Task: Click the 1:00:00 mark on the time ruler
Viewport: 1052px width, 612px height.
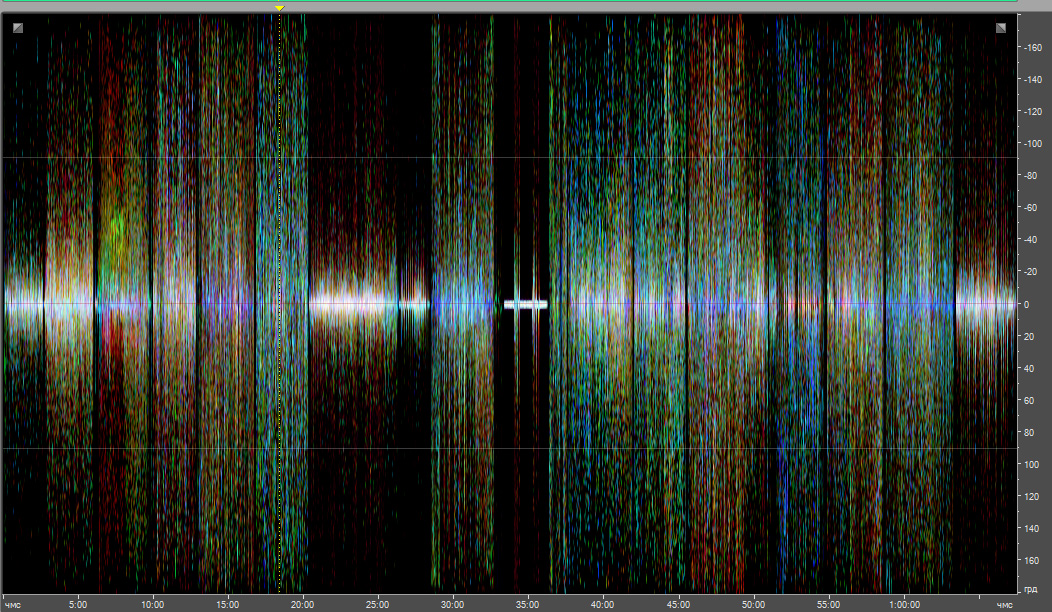Action: [x=903, y=604]
